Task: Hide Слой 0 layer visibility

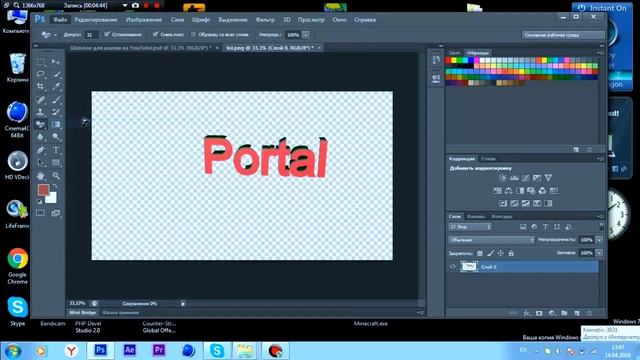Action: 453,267
